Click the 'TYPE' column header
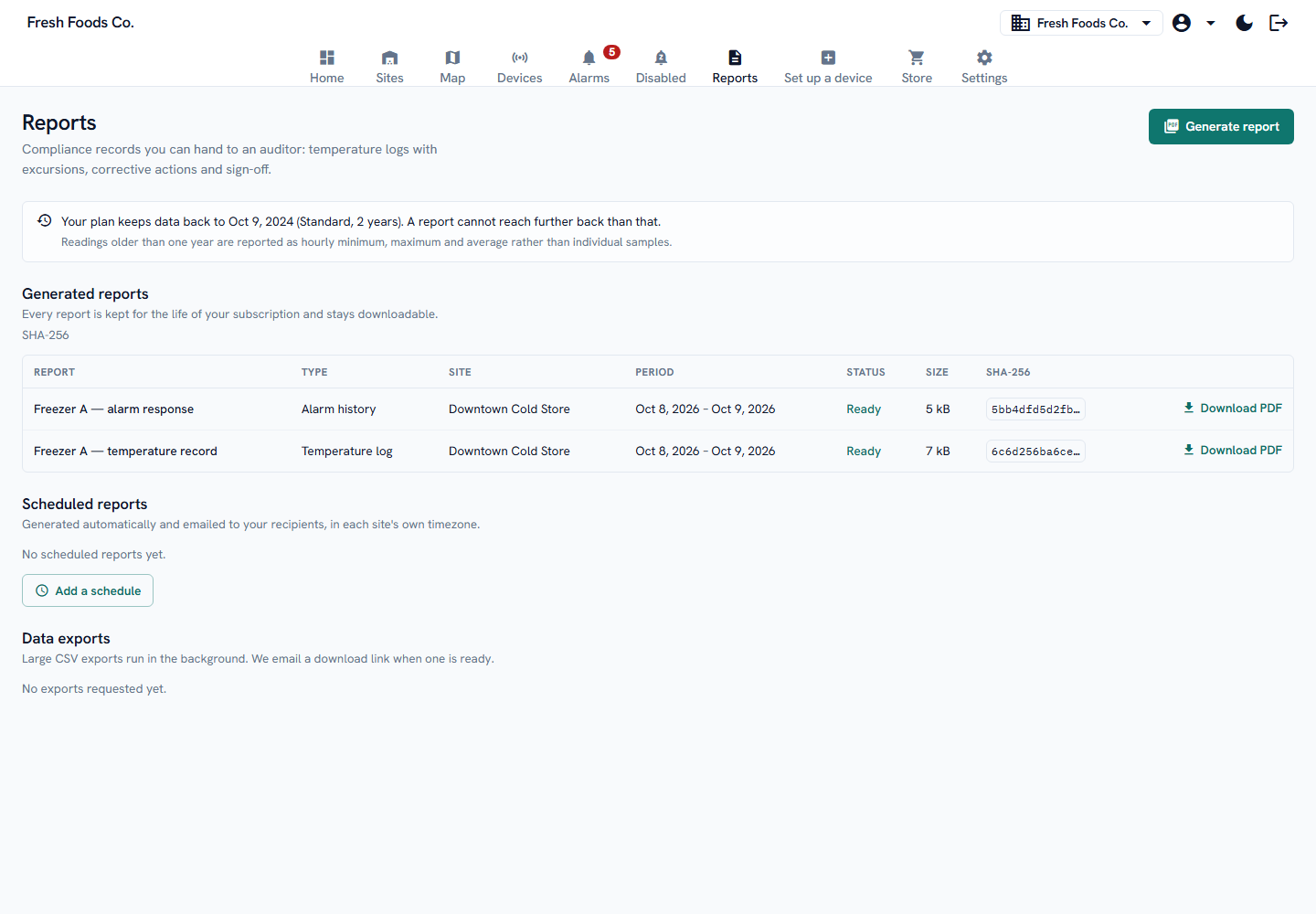Viewport: 1316px width, 914px height. pyautogui.click(x=314, y=372)
